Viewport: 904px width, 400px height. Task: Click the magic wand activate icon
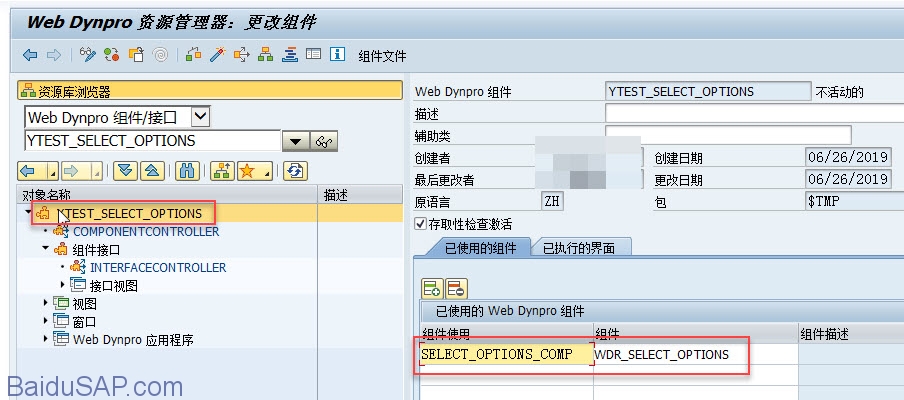(216, 55)
